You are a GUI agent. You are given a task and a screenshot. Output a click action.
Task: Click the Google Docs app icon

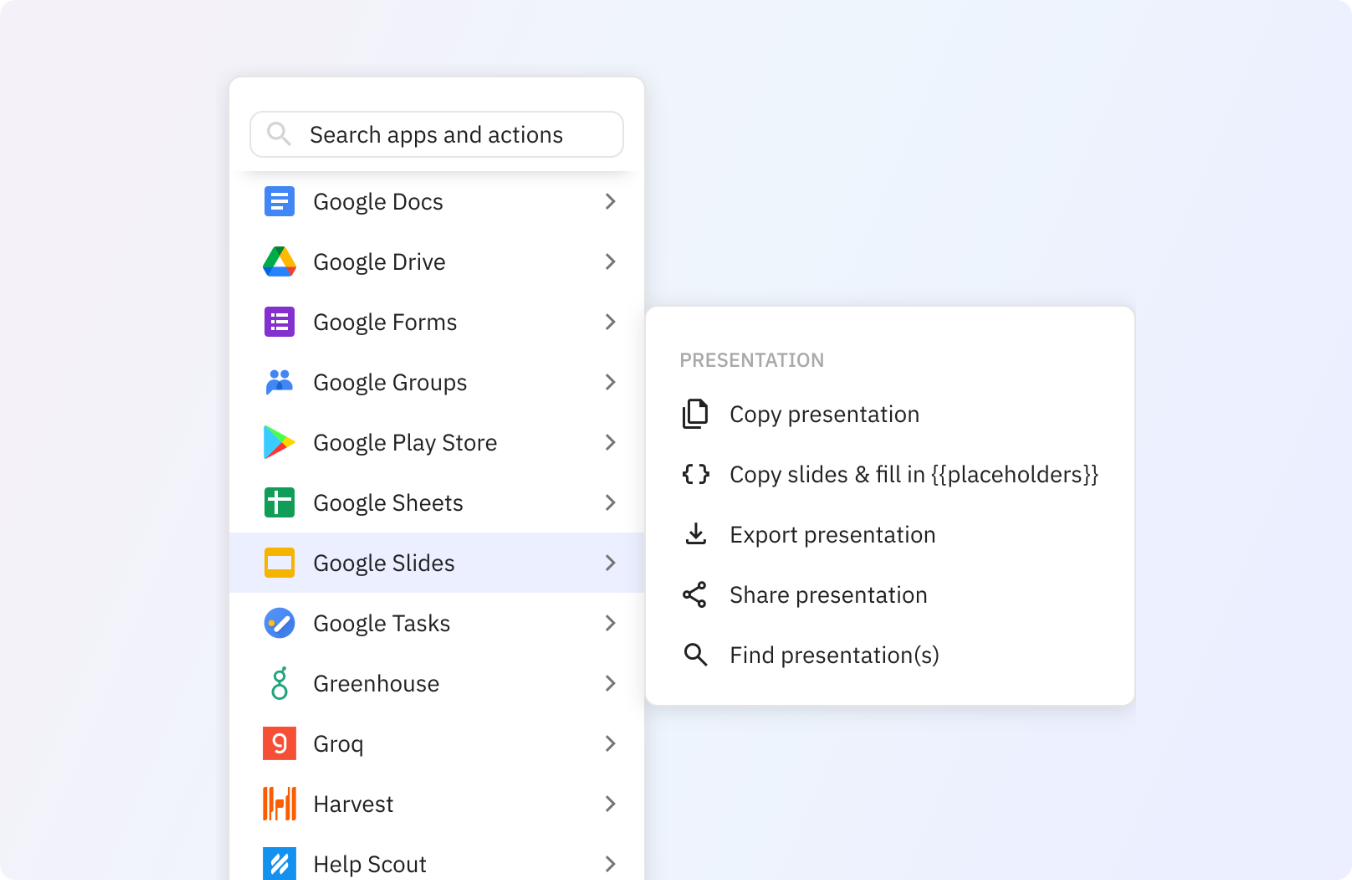tap(279, 202)
